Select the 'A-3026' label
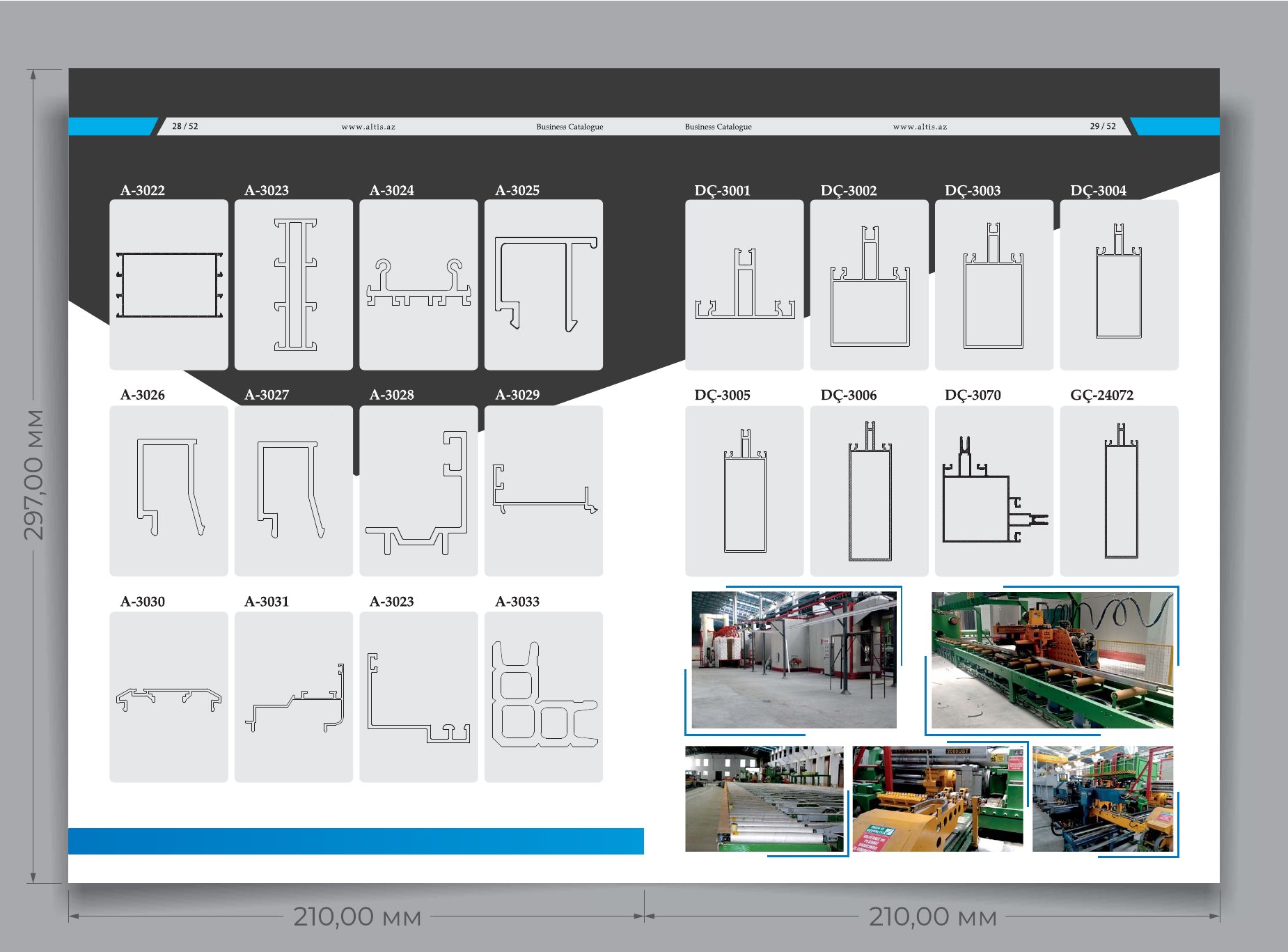This screenshot has height=952, width=1288. click(143, 395)
